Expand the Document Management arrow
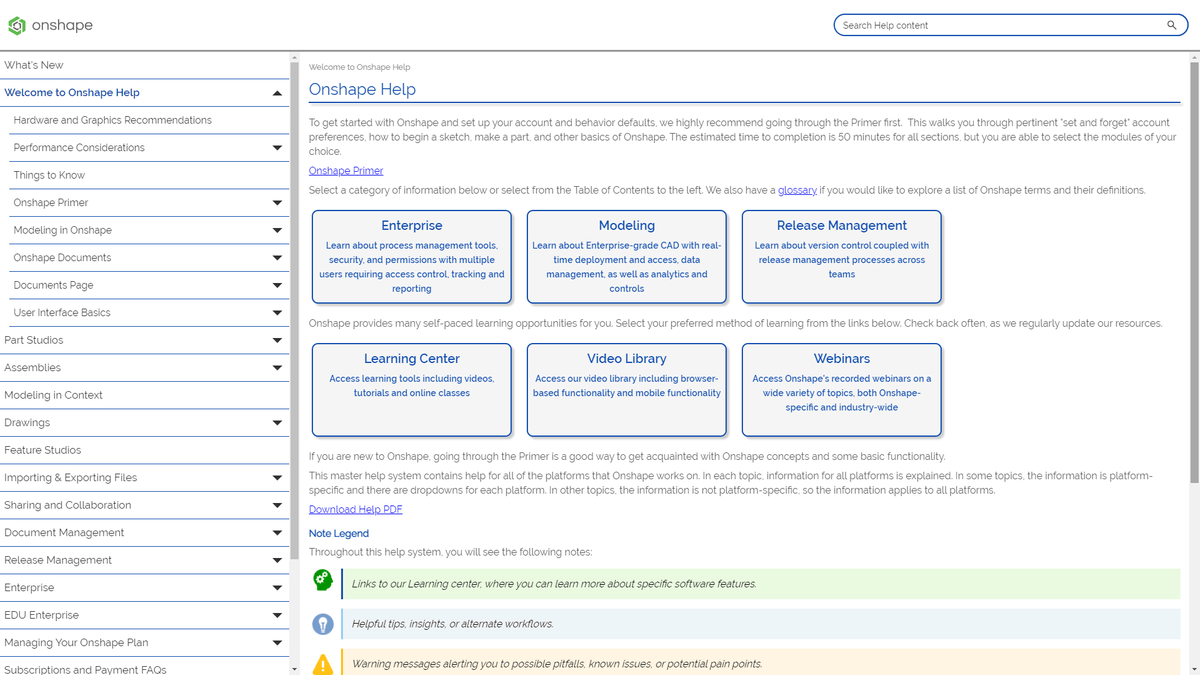This screenshot has height=675, width=1200. point(277,533)
